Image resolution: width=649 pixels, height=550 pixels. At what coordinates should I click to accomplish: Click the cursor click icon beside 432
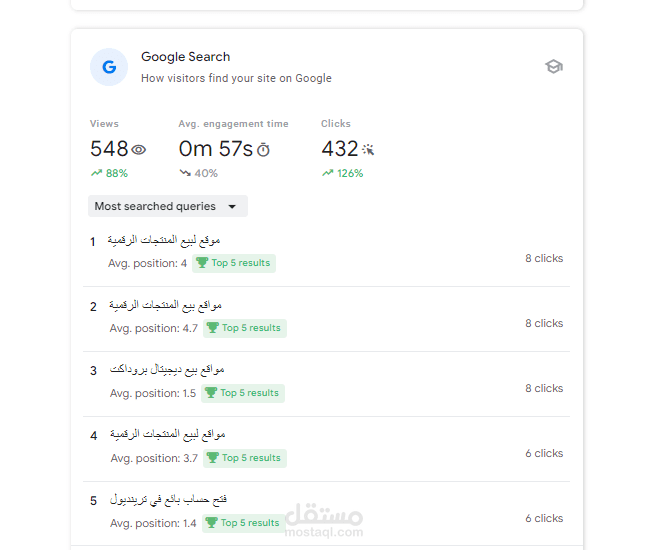coord(368,150)
